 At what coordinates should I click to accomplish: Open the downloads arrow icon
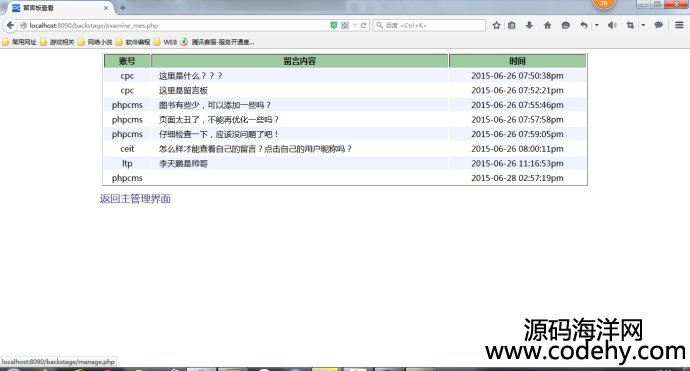[529, 25]
